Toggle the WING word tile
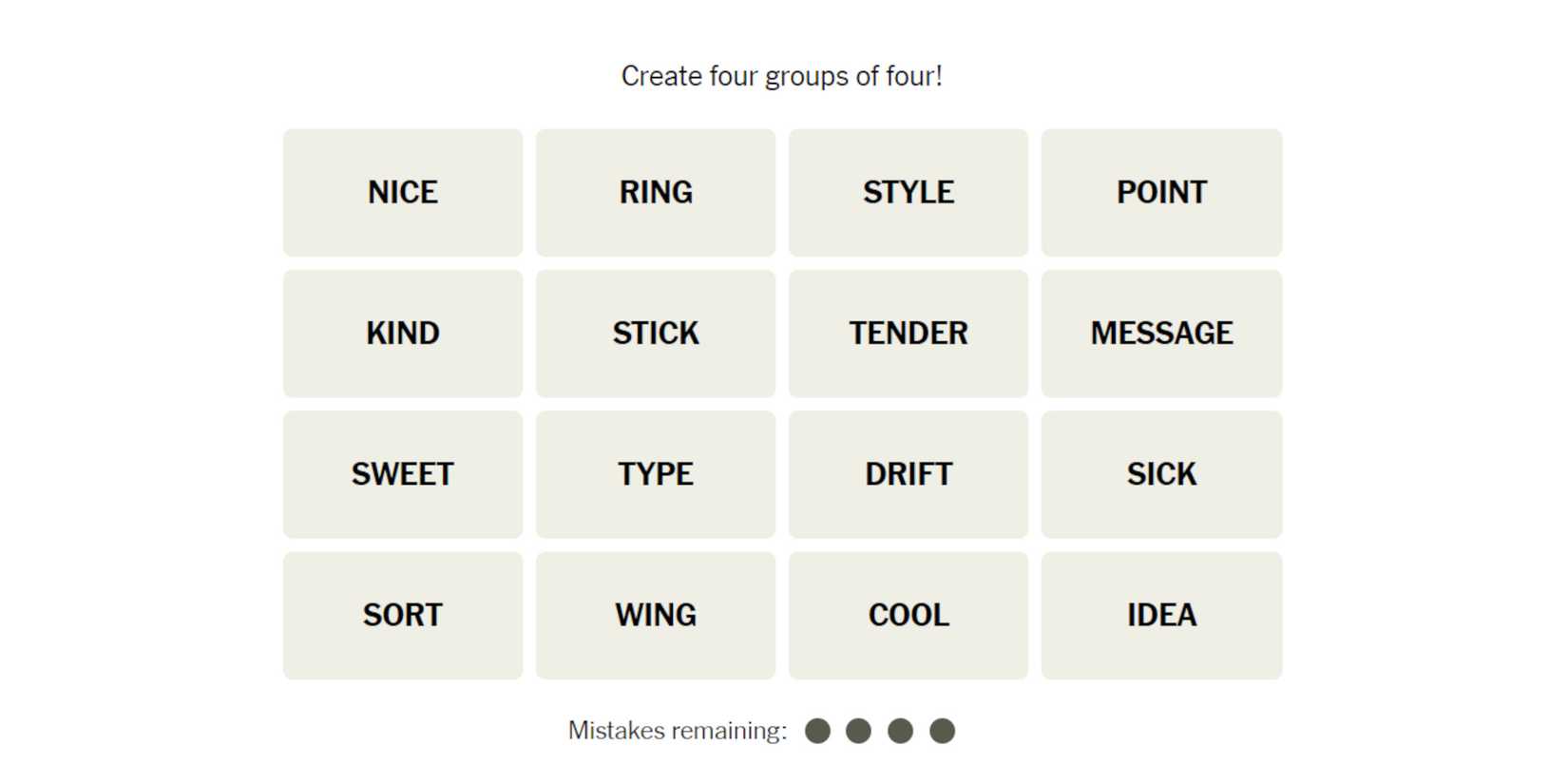1568x784 pixels. 656,615
